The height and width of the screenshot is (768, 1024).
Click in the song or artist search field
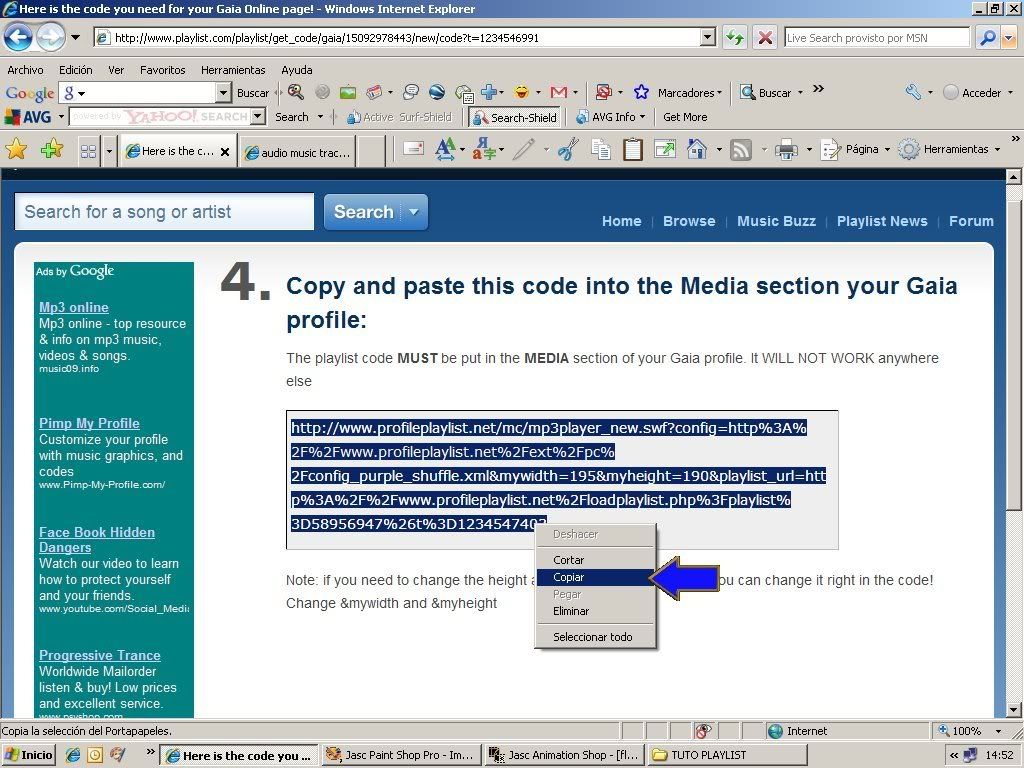[x=165, y=212]
